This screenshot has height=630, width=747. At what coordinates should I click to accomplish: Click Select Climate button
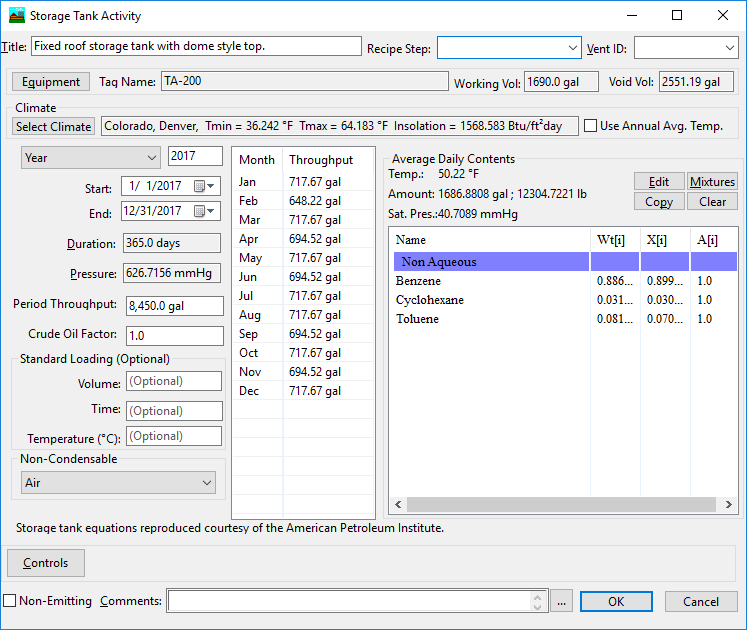coord(53,127)
